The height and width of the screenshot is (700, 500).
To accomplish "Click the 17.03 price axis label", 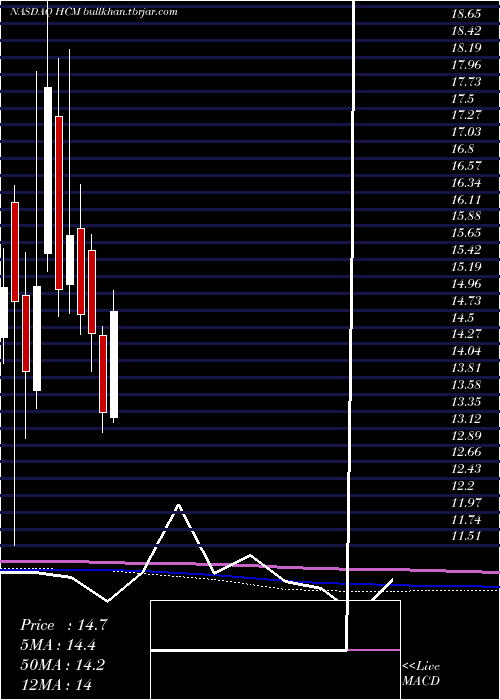I will coord(466,132).
